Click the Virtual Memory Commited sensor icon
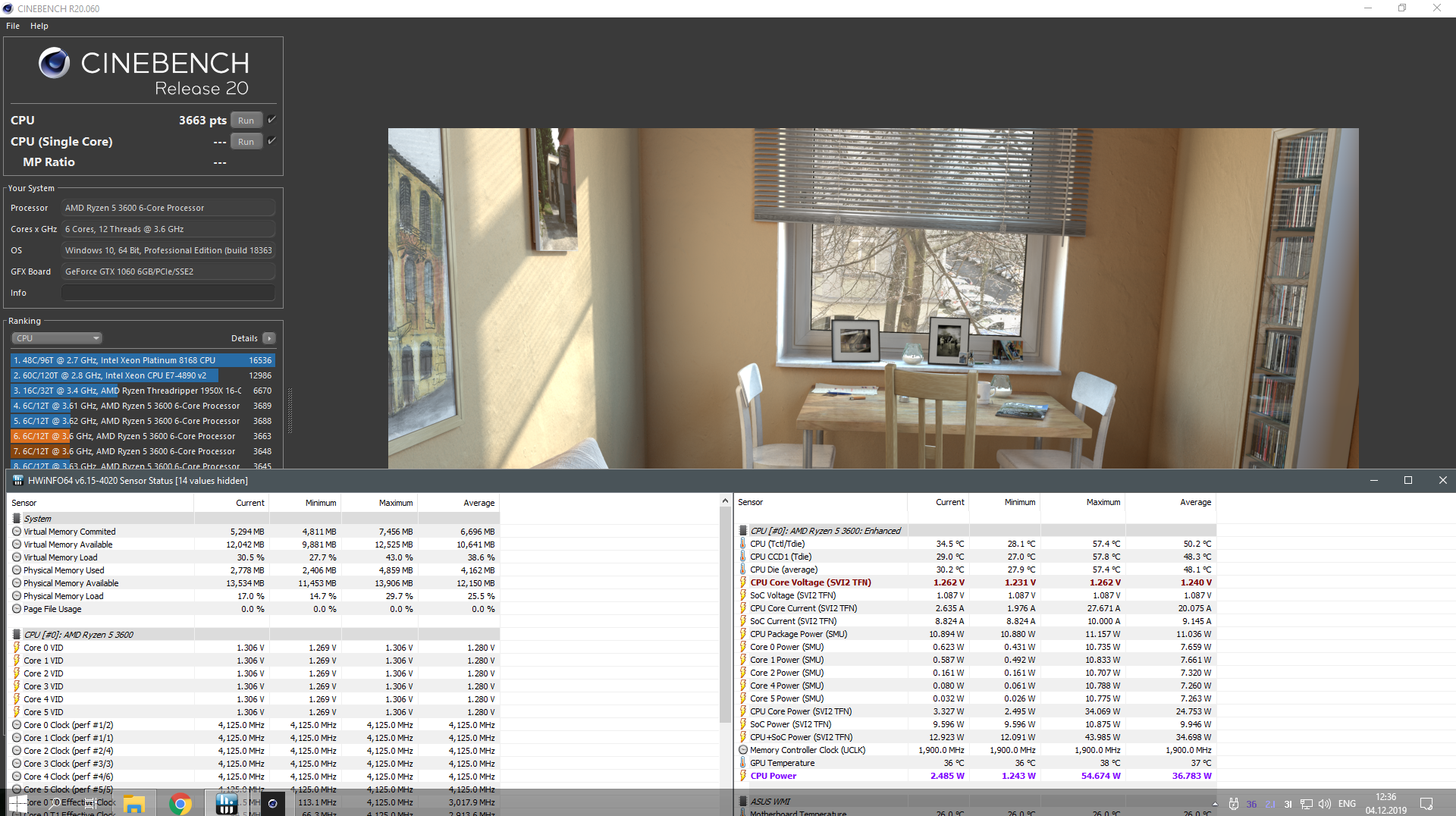 point(17,532)
